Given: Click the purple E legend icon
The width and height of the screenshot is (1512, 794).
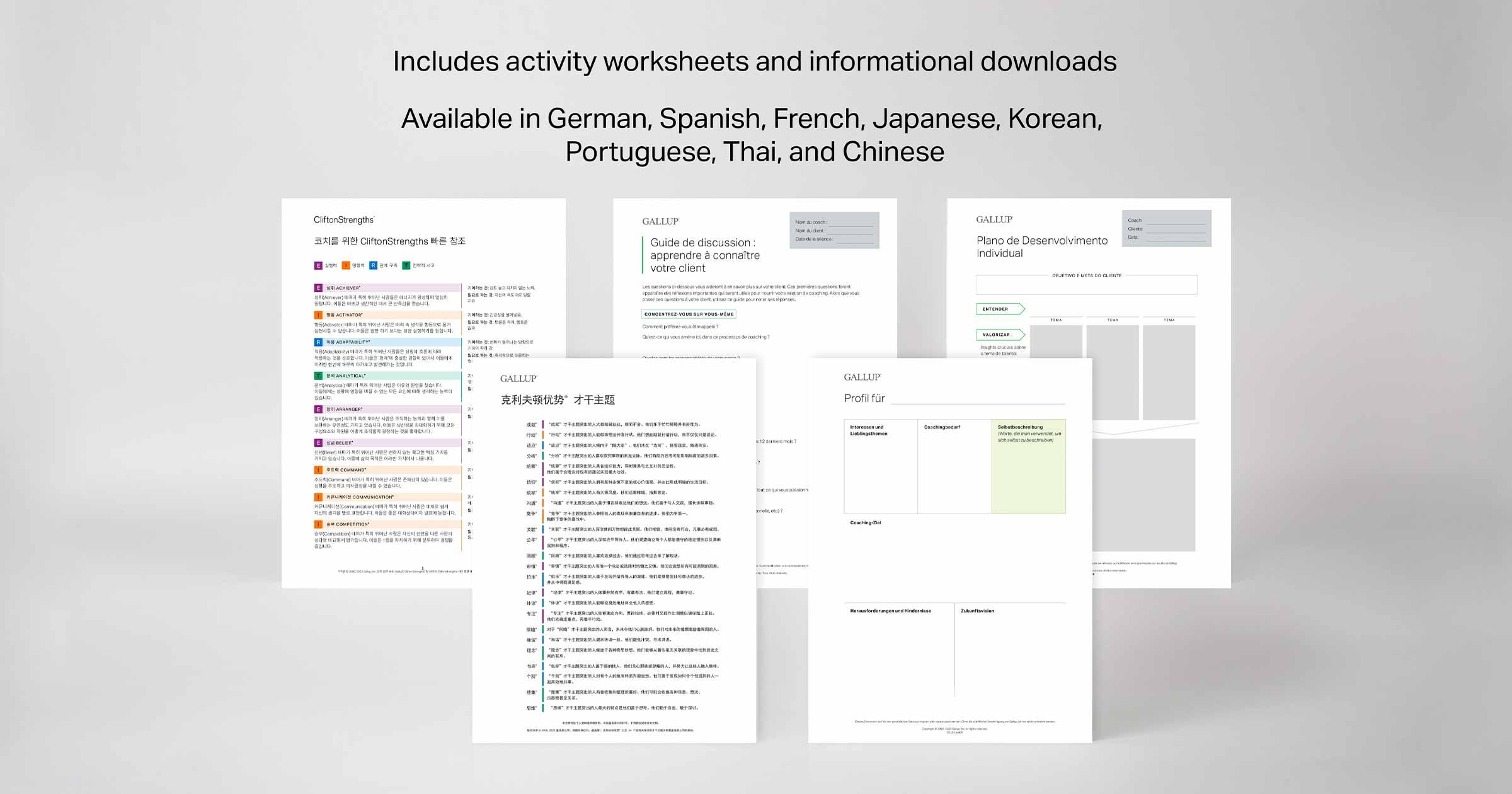Looking at the screenshot, I should point(318,265).
